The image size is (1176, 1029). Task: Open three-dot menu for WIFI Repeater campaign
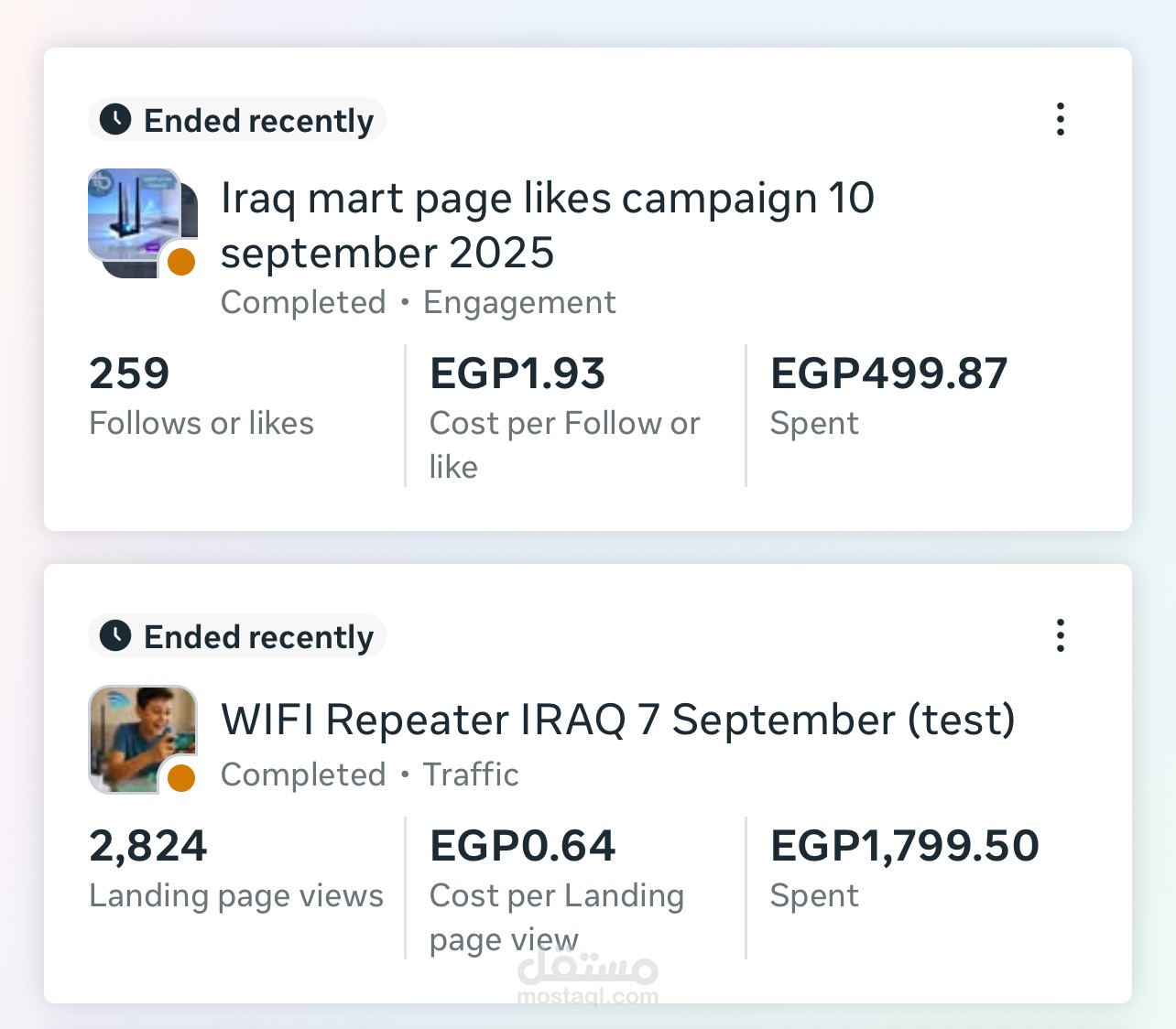coord(1061,635)
